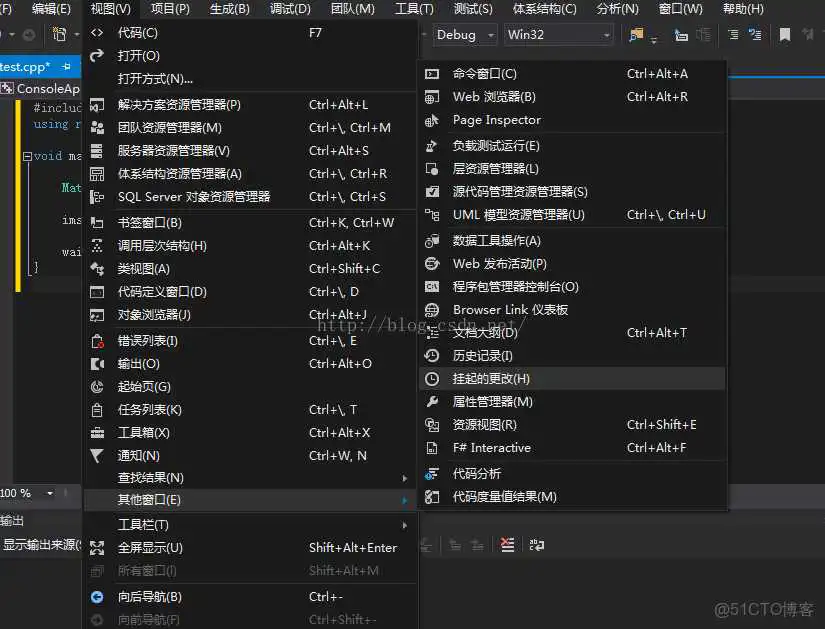The width and height of the screenshot is (825, 629).
Task: Click the 书签窗口 icon
Action: [x=97, y=223]
